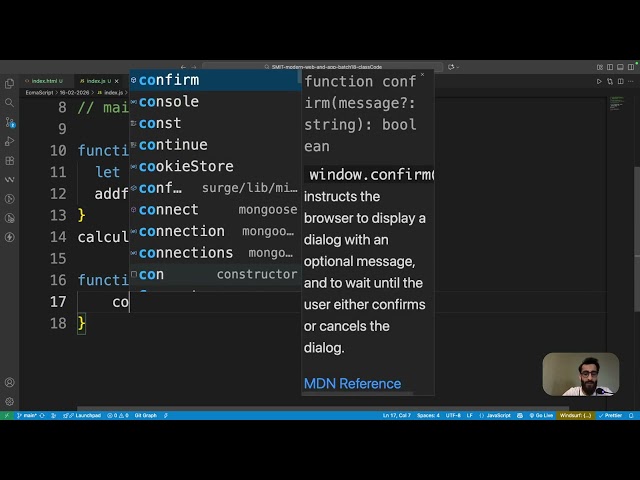This screenshot has width=640, height=480.
Task: Select console suggestion
Action: point(215,102)
